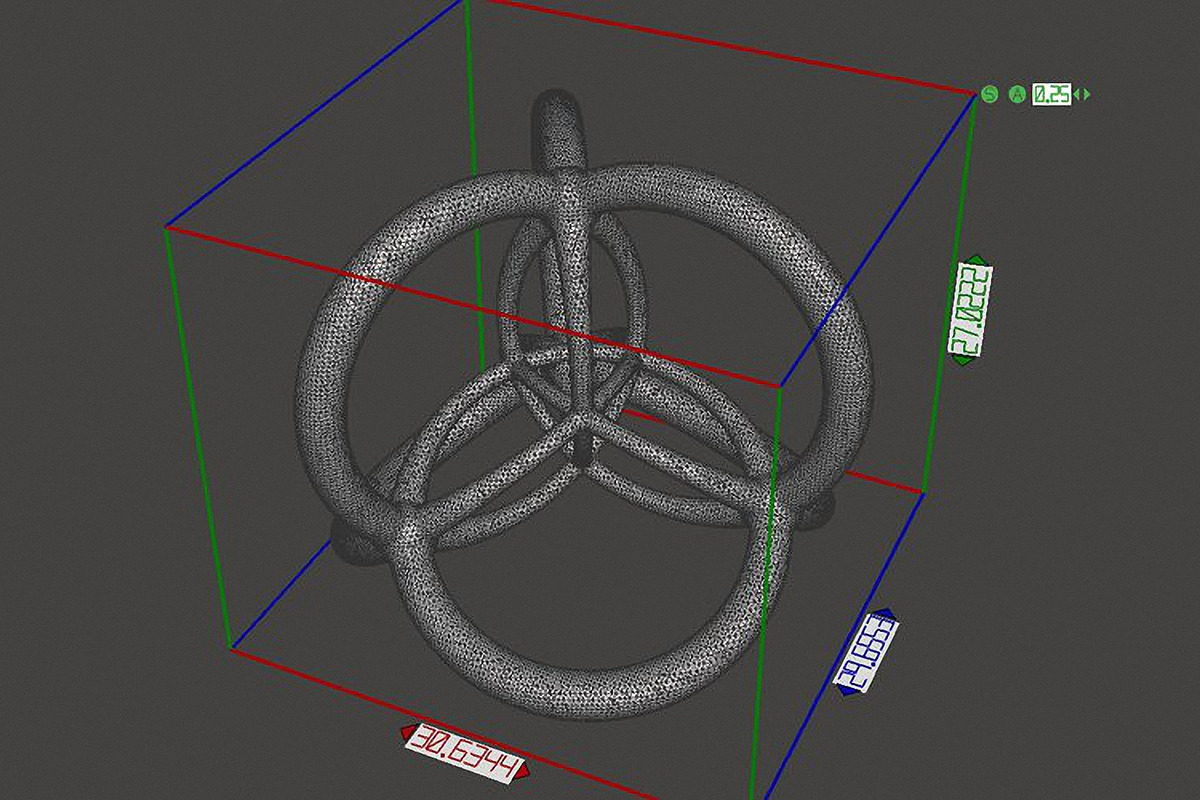The height and width of the screenshot is (800, 1200).
Task: Click the arrow above the blue dimension value
Action: click(x=883, y=614)
